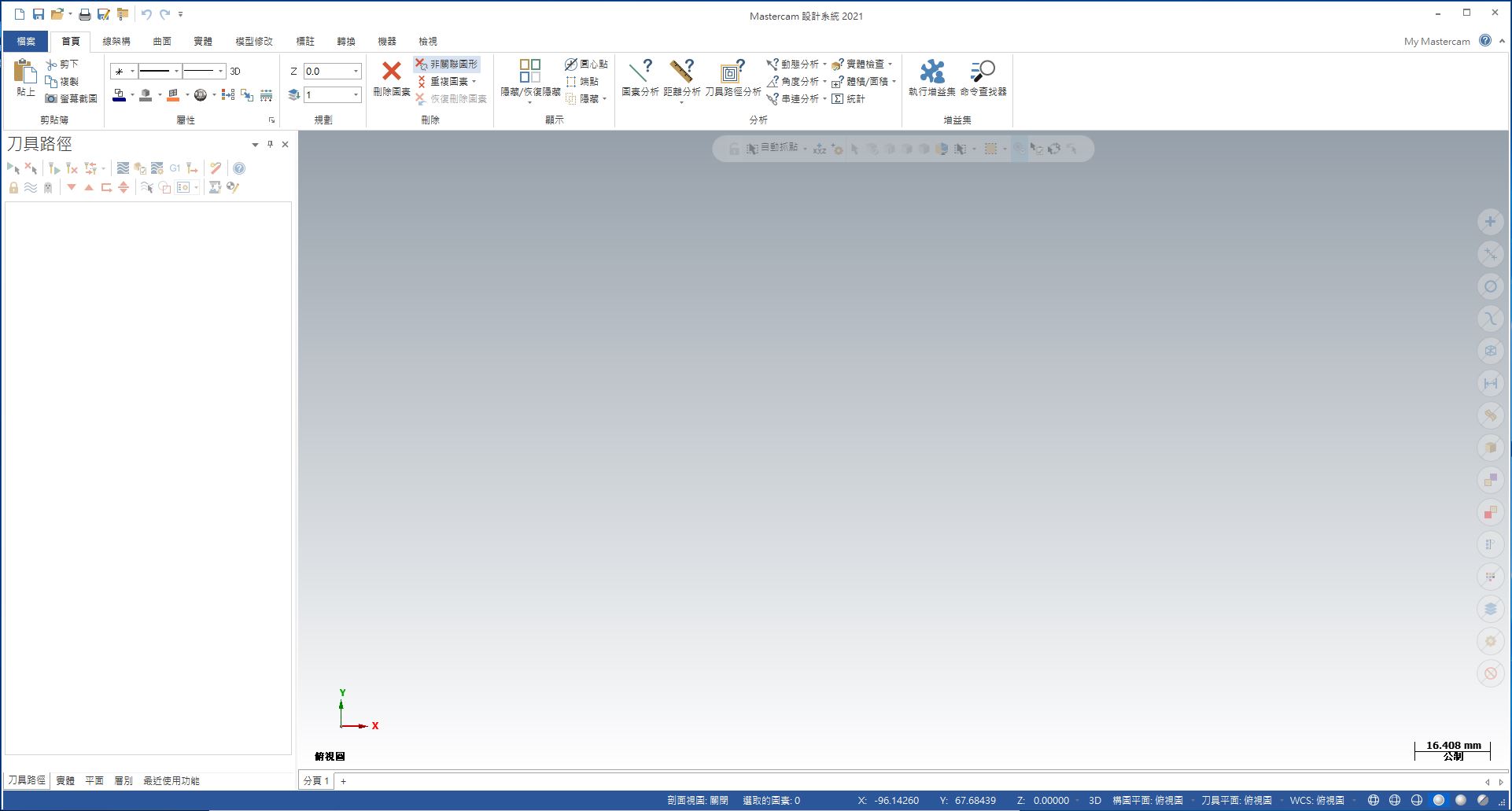Switch to 層別 levels panel tab
This screenshot has width=1512, height=811.
click(124, 780)
